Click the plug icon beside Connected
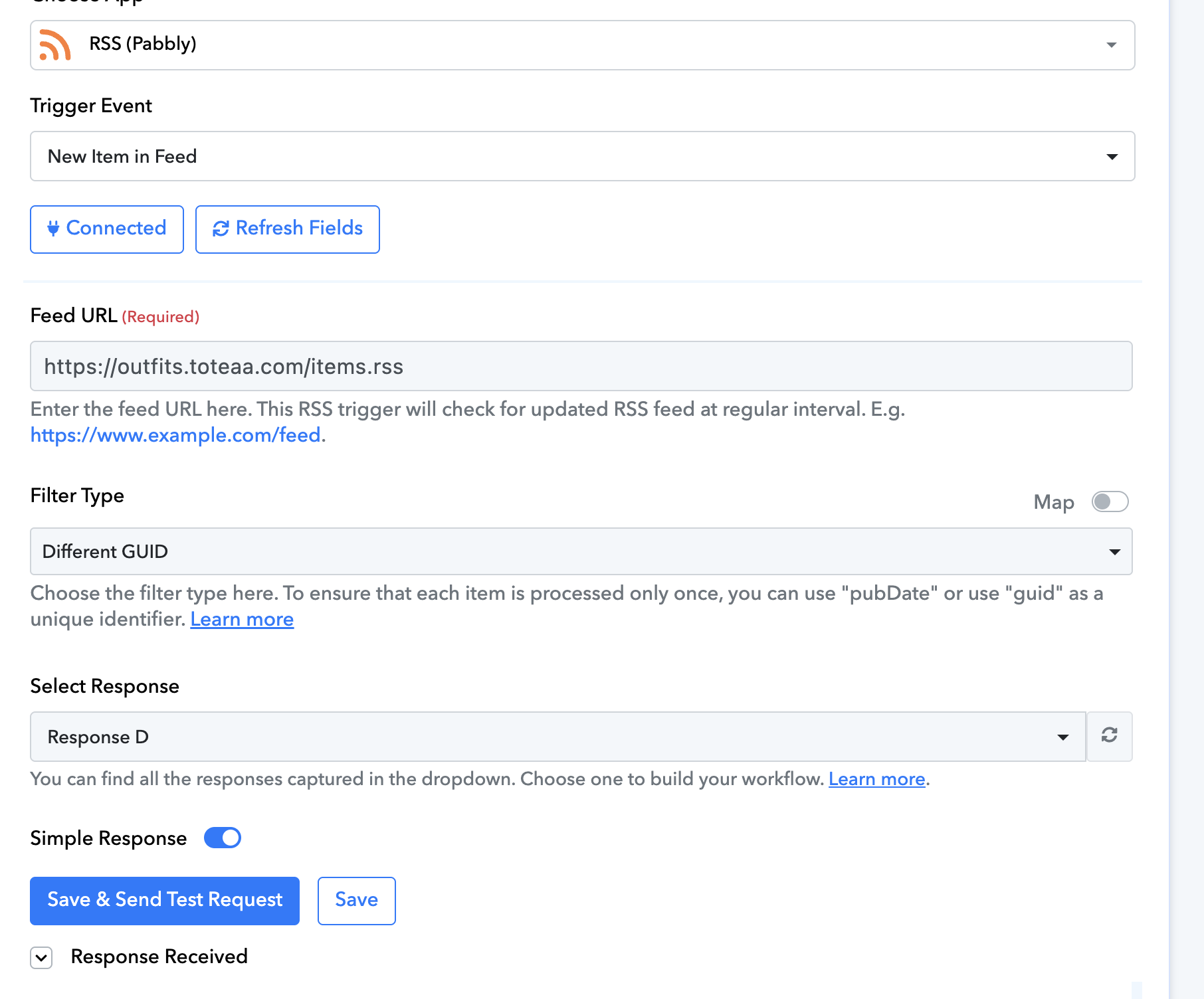The height and width of the screenshot is (999, 1204). 53,228
